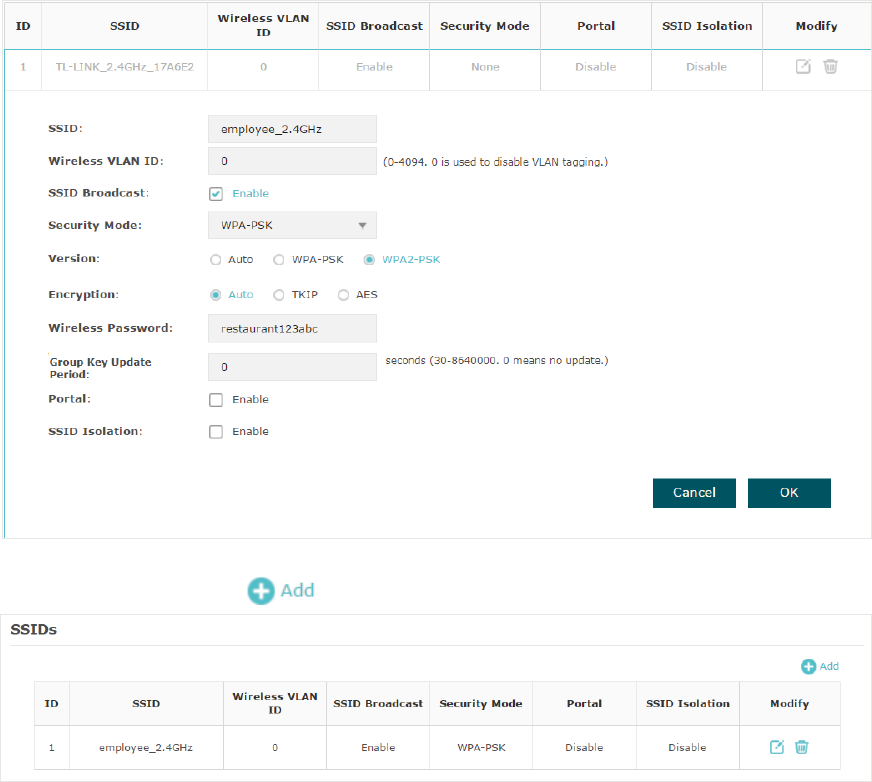The width and height of the screenshot is (872, 782).
Task: Select WPA2-PSK version radio button
Action: (x=369, y=260)
